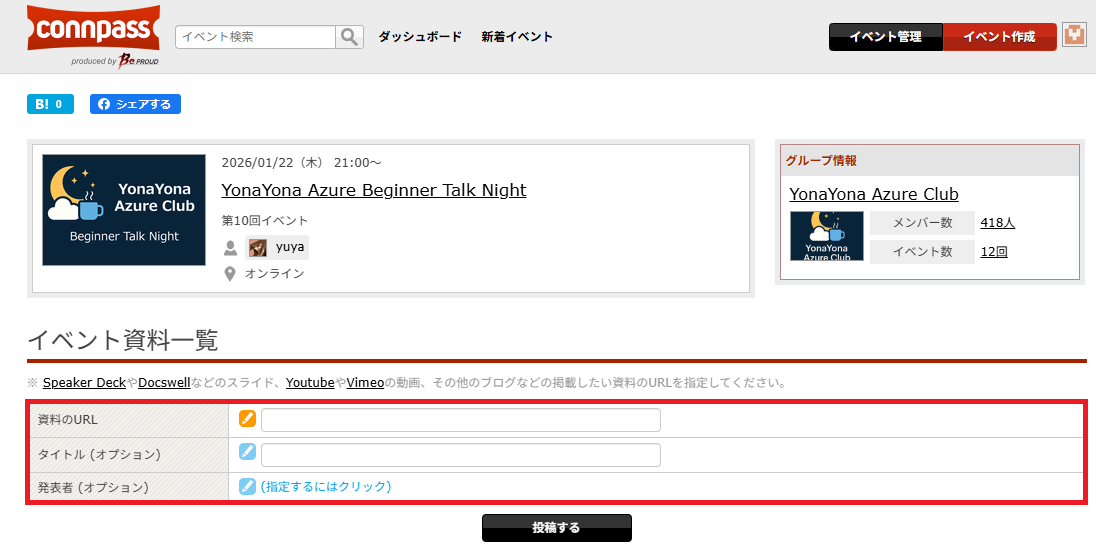Share on Facebook with シェアする button
This screenshot has width=1096, height=559.
tap(136, 104)
